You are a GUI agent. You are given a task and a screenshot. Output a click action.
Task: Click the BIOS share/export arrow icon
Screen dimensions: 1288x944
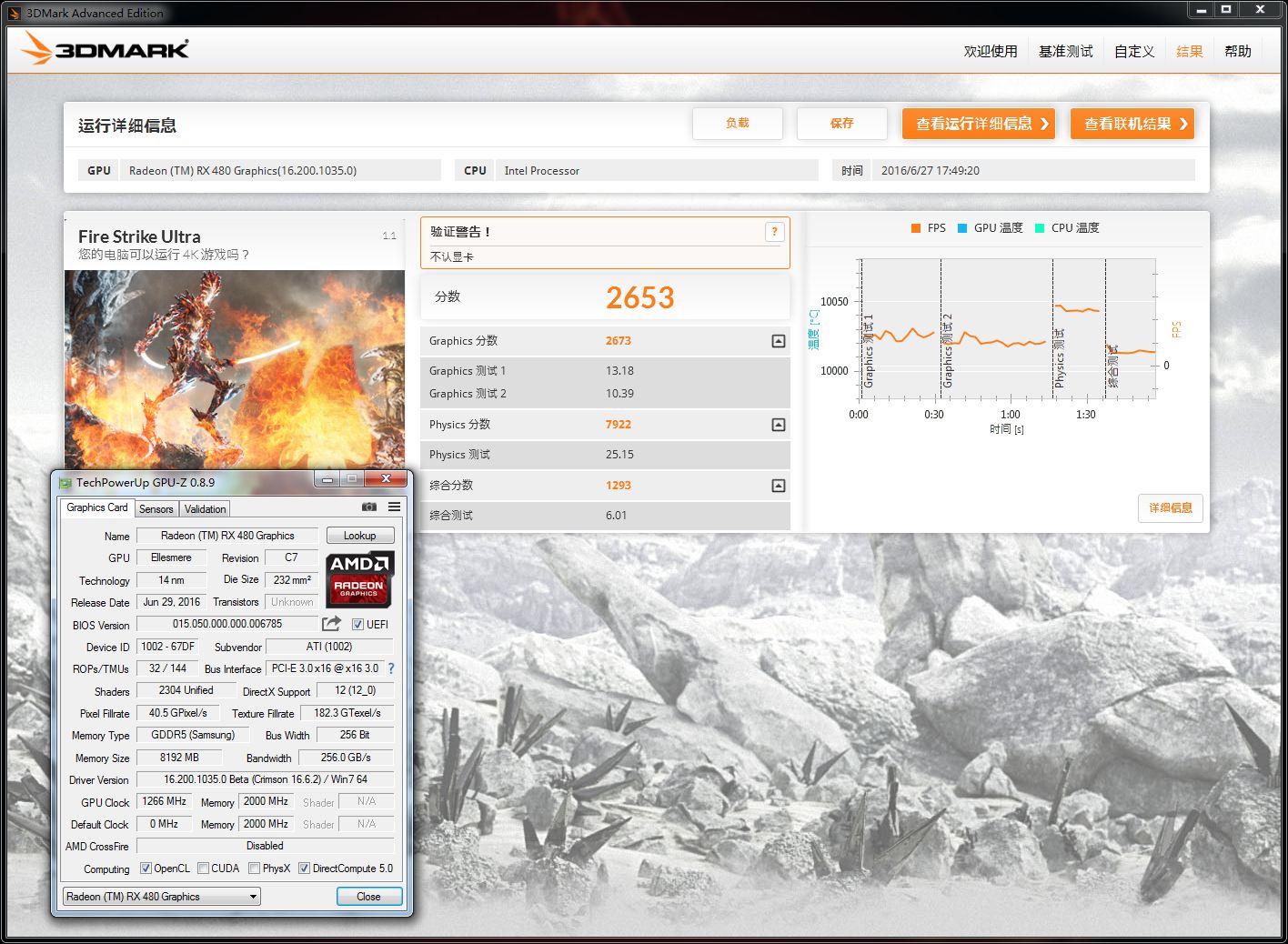point(331,624)
